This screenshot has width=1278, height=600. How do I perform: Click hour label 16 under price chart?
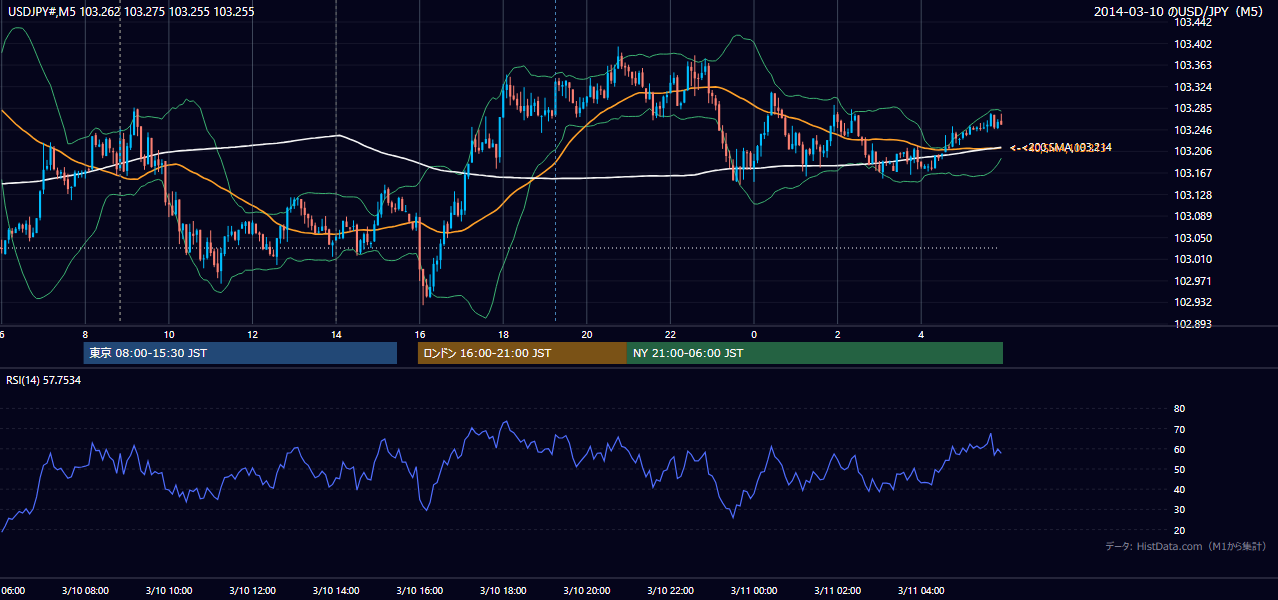point(420,334)
